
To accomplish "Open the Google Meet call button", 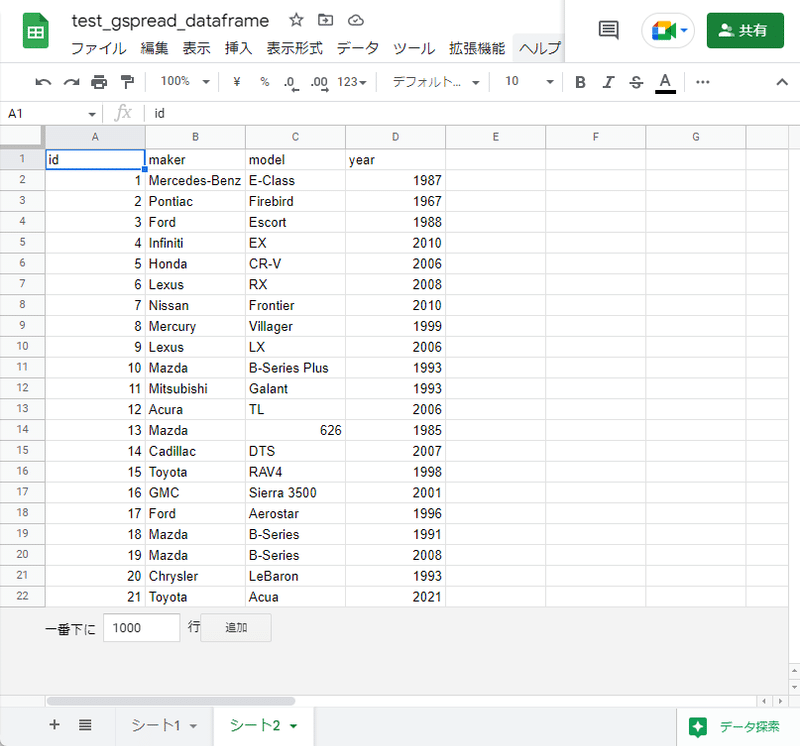I will (668, 31).
